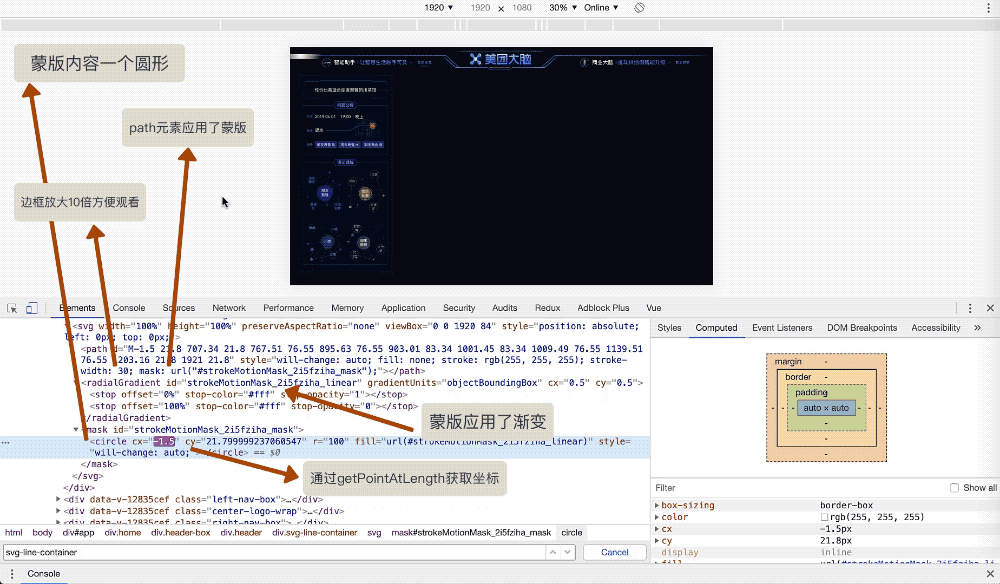Image resolution: width=1000 pixels, height=584 pixels.
Task: Open the 30% zoom dropdown
Action: [563, 8]
